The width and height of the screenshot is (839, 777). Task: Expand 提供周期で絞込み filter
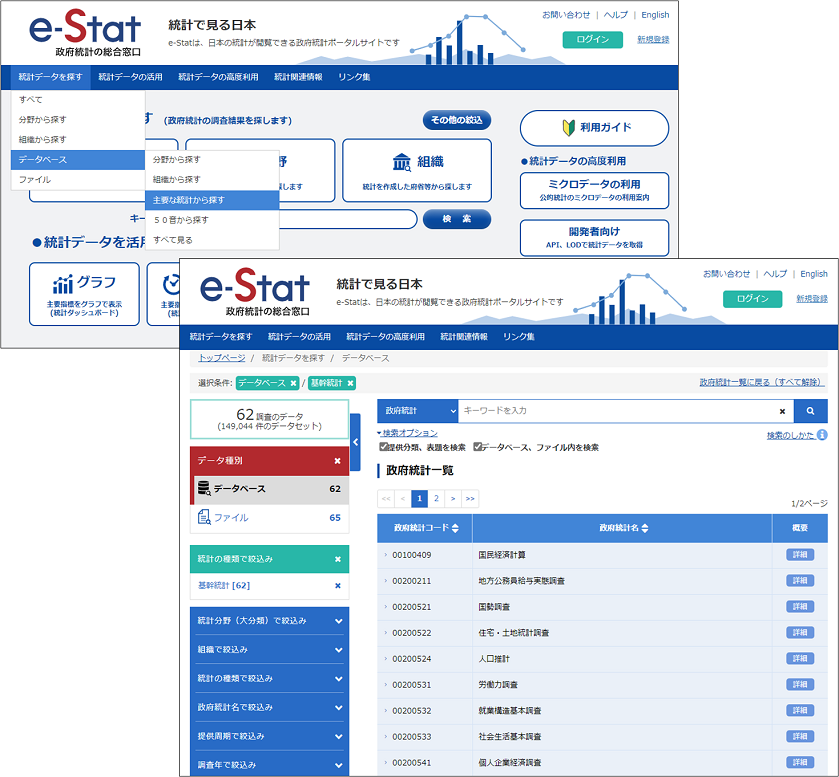coord(269,736)
